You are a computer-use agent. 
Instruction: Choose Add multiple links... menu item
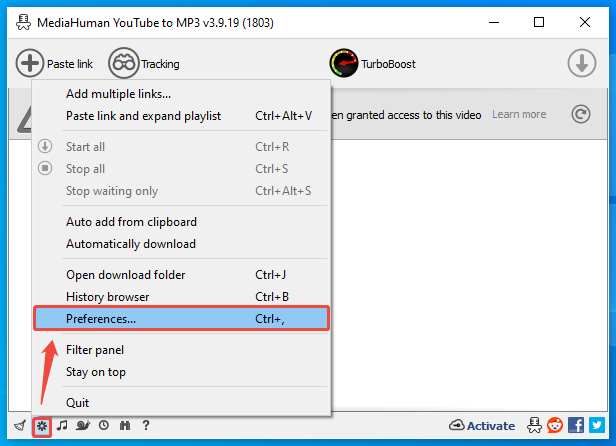182,94
